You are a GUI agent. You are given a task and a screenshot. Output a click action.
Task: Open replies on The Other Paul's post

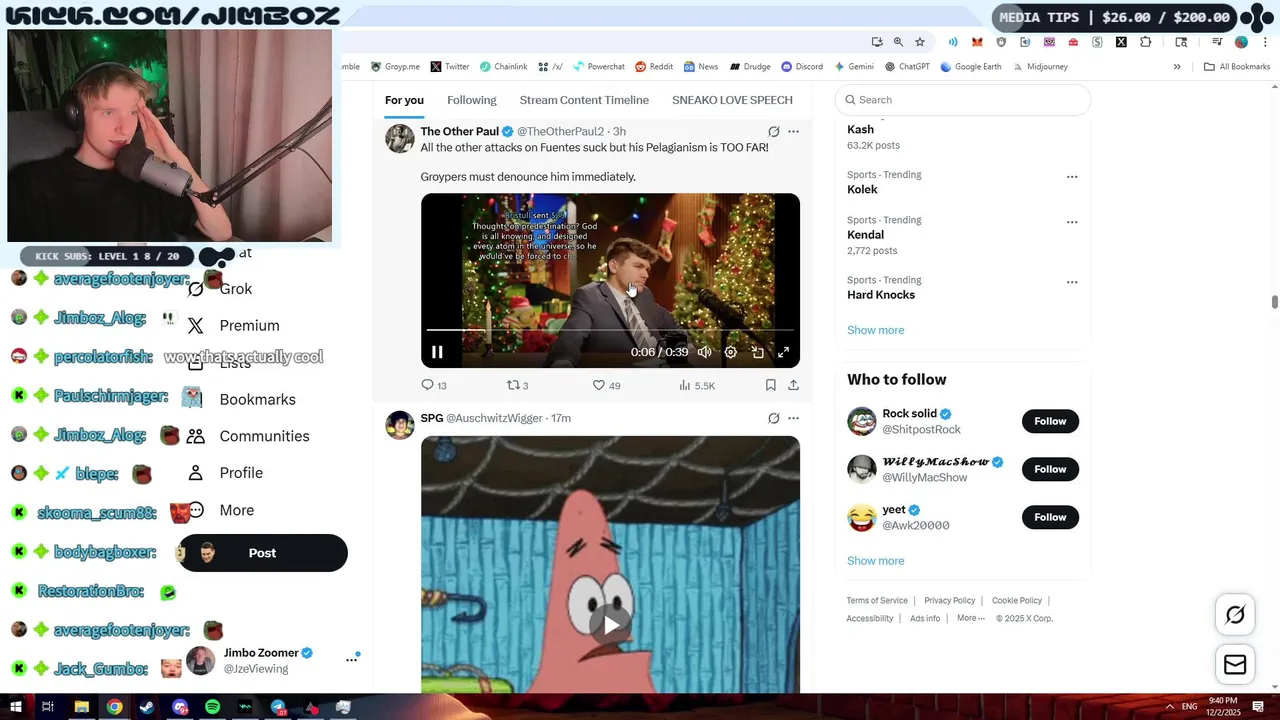pyautogui.click(x=428, y=385)
